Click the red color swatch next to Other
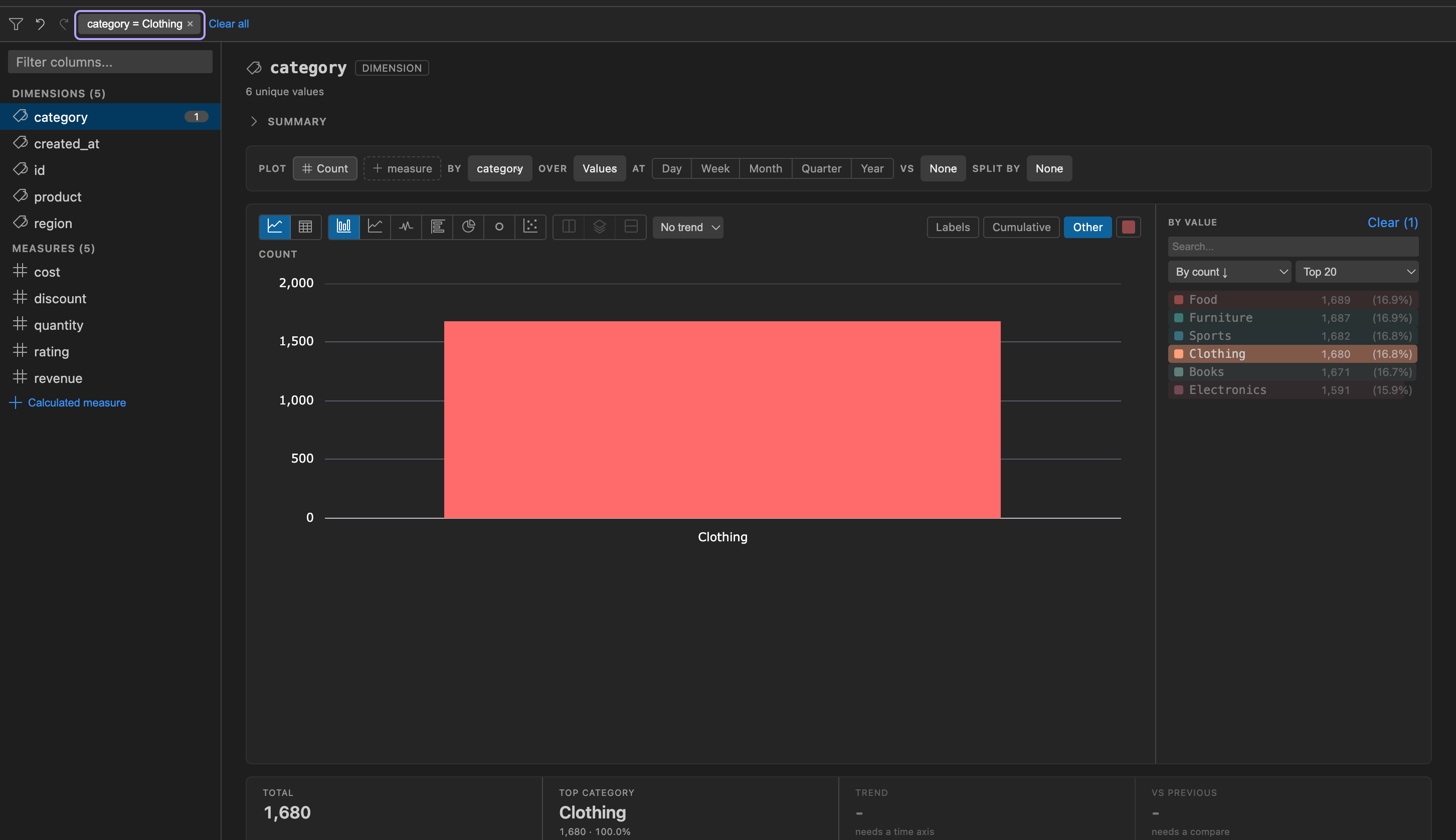This screenshot has height=840, width=1456. (1128, 228)
